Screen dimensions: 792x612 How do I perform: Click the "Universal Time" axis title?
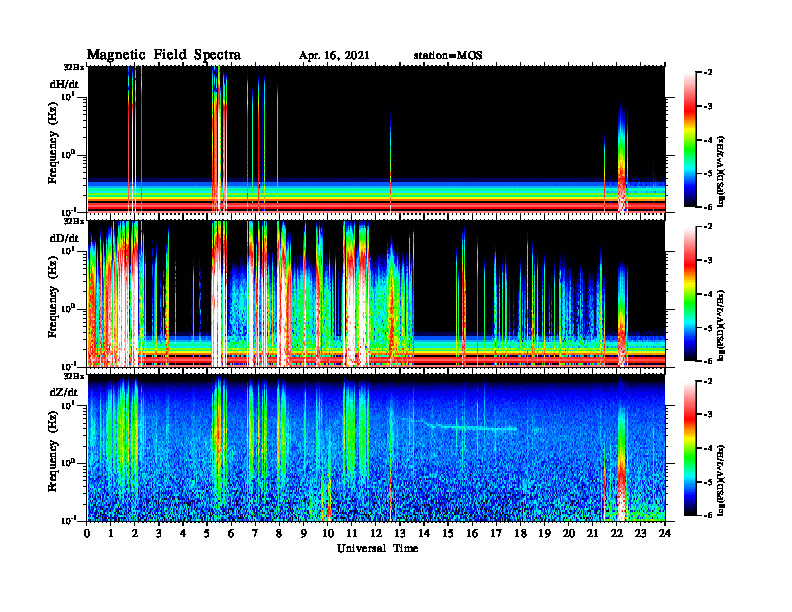click(378, 548)
